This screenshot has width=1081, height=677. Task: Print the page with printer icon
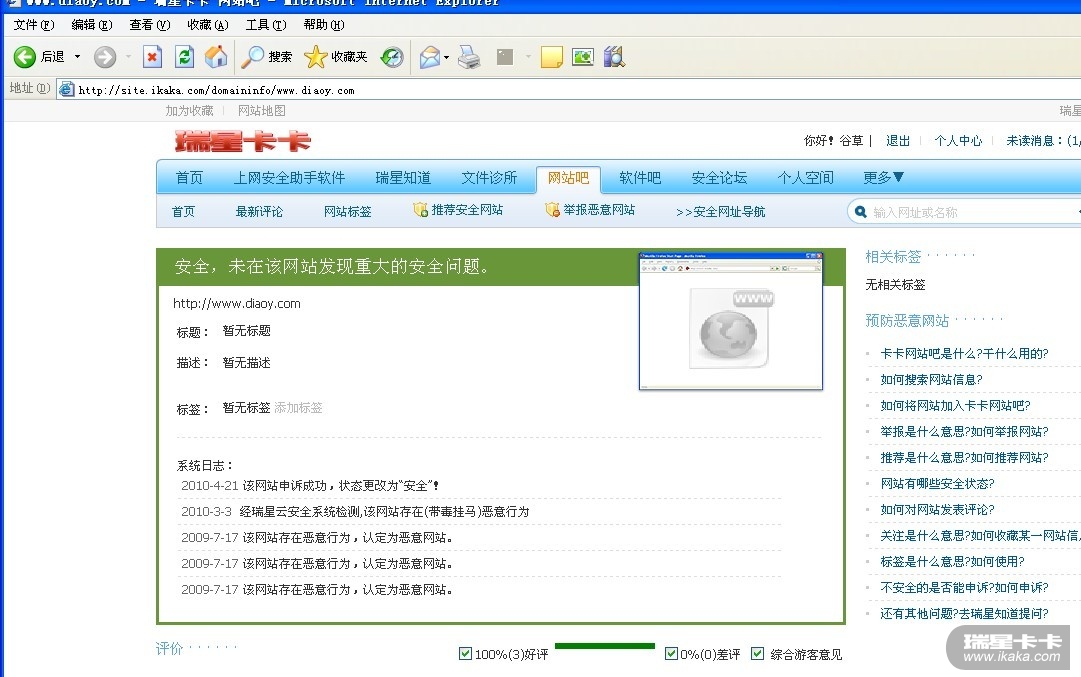coord(469,57)
